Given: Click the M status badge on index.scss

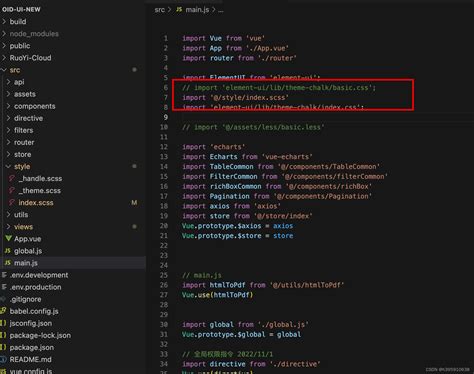Looking at the screenshot, I should tap(134, 203).
